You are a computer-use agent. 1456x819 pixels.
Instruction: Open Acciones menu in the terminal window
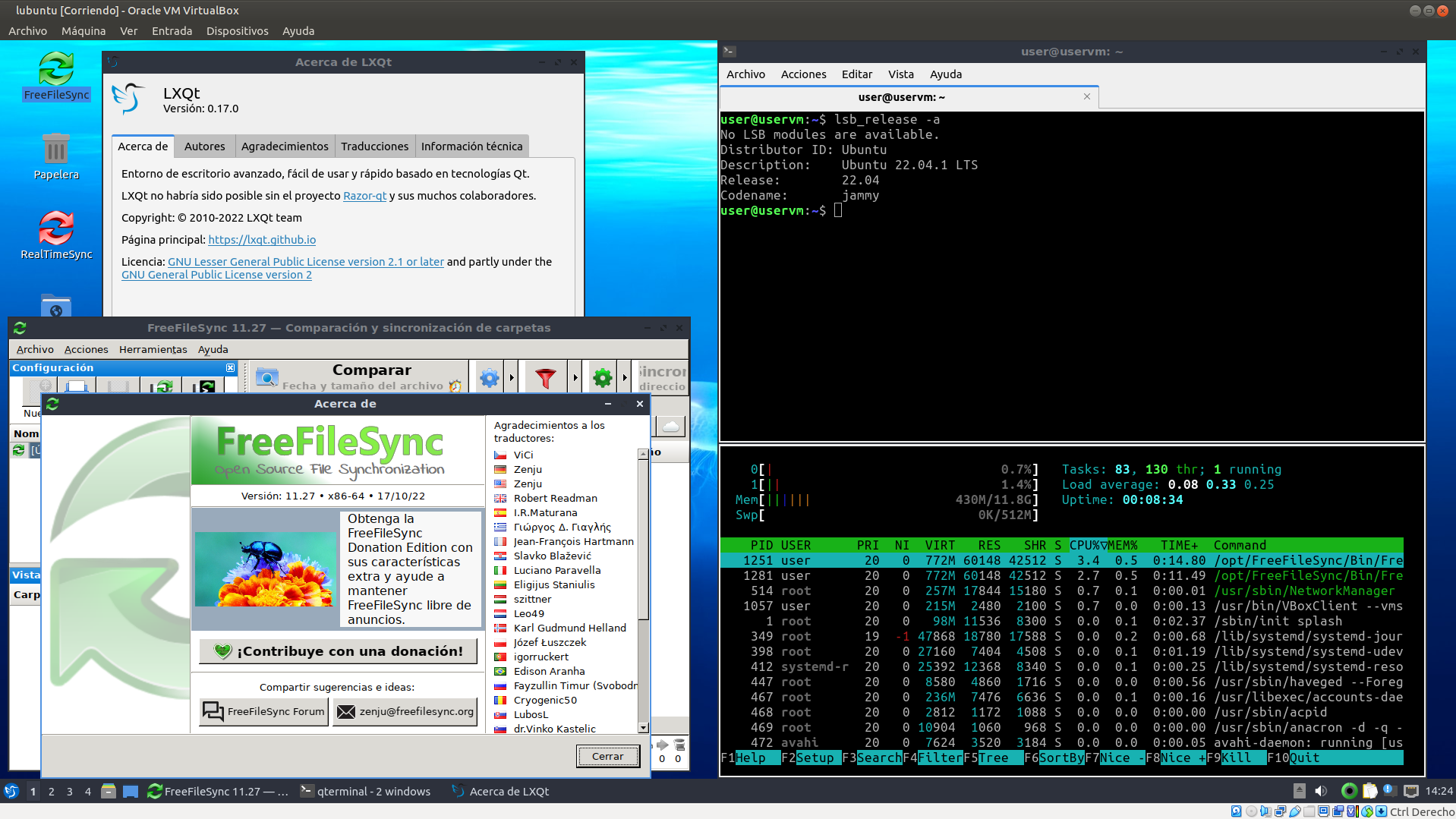tap(803, 74)
